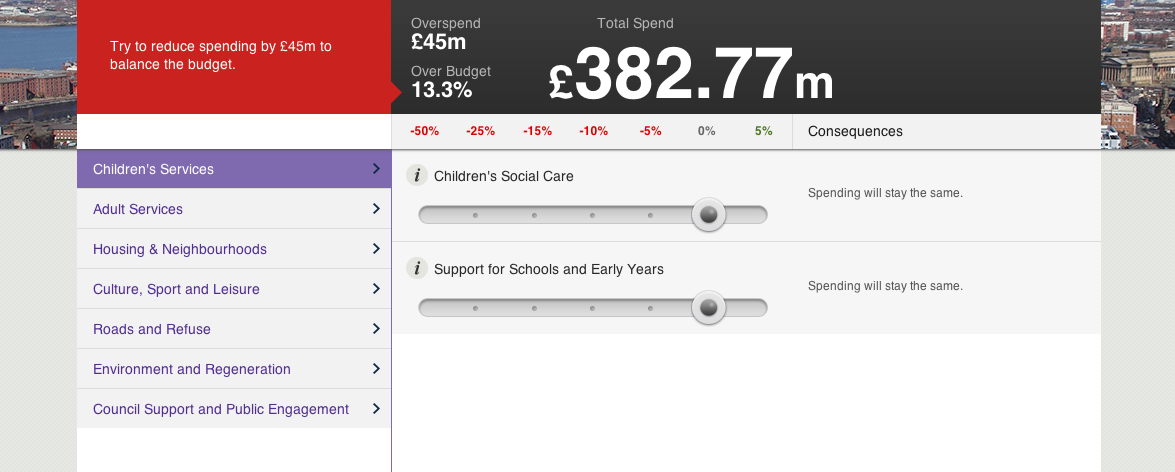Click the Roads and Refuse arrow
1175x472 pixels.
[376, 329]
